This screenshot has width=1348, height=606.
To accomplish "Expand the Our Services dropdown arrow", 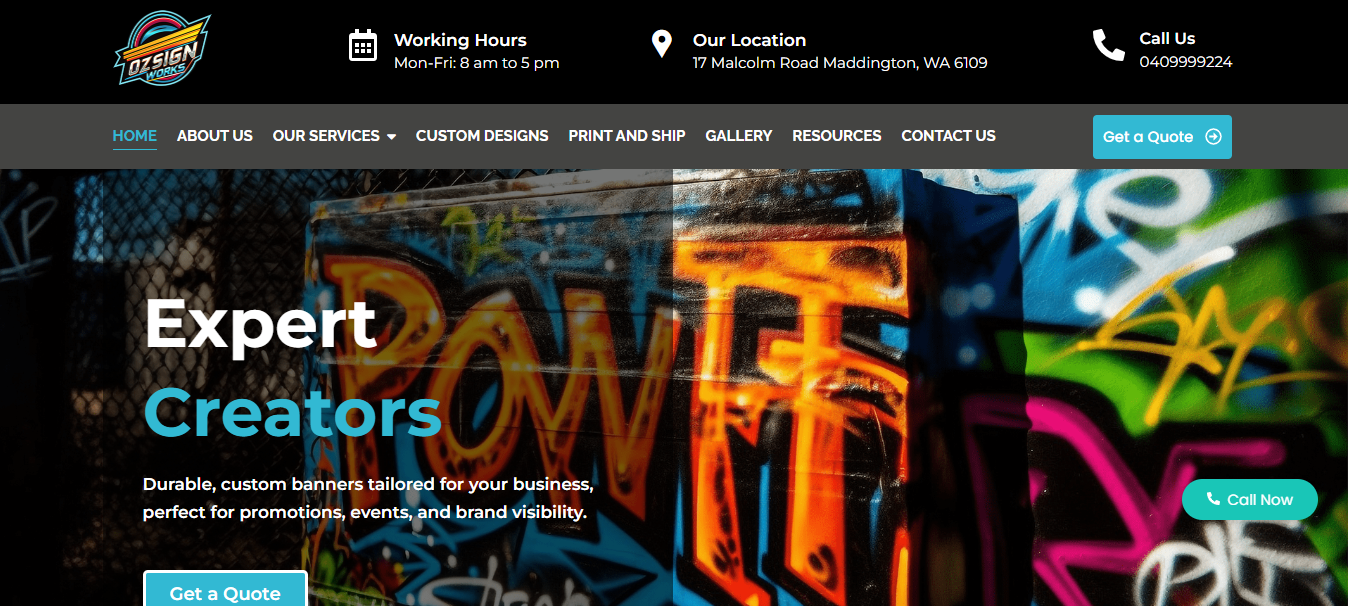I will (391, 136).
